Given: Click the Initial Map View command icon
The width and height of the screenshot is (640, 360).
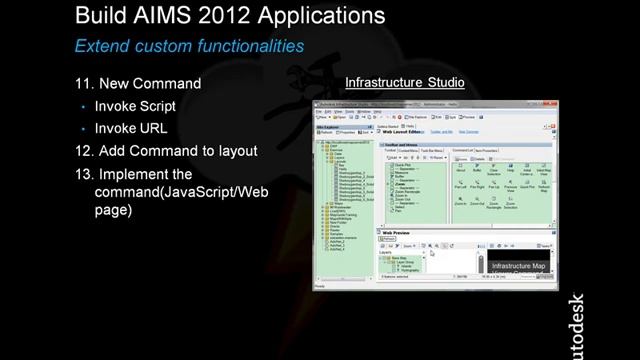Looking at the screenshot, I should (544, 169).
